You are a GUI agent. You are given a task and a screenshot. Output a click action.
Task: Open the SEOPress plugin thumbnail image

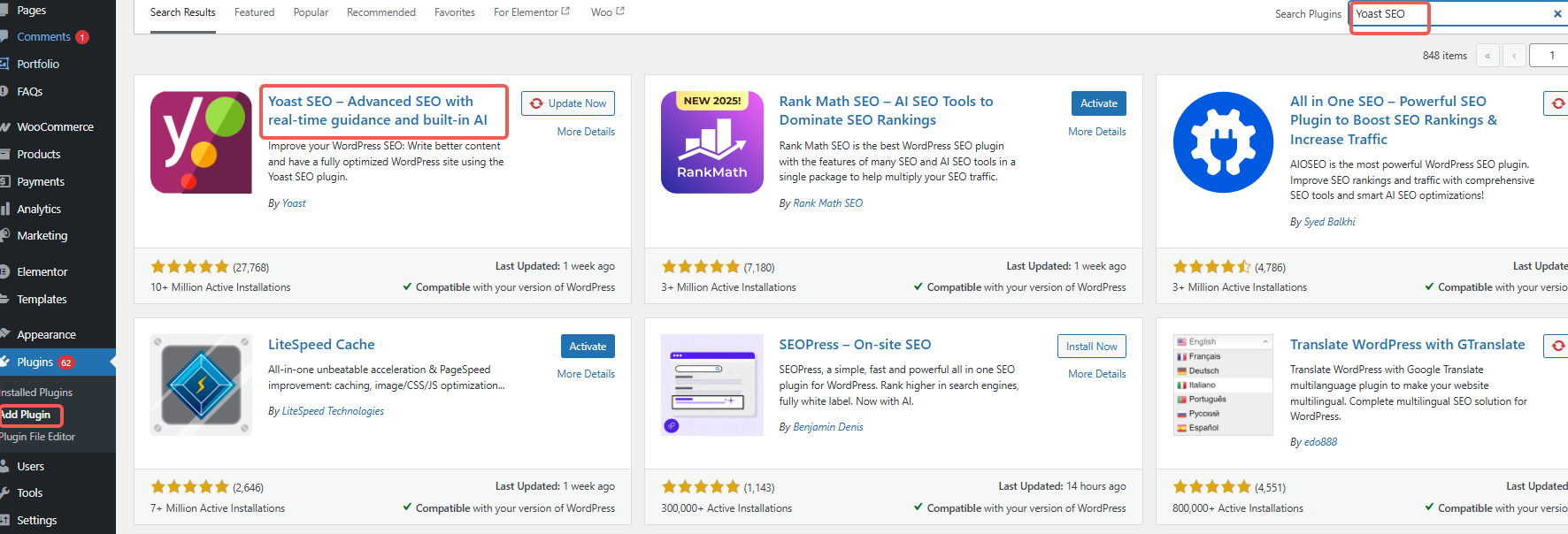tap(712, 385)
